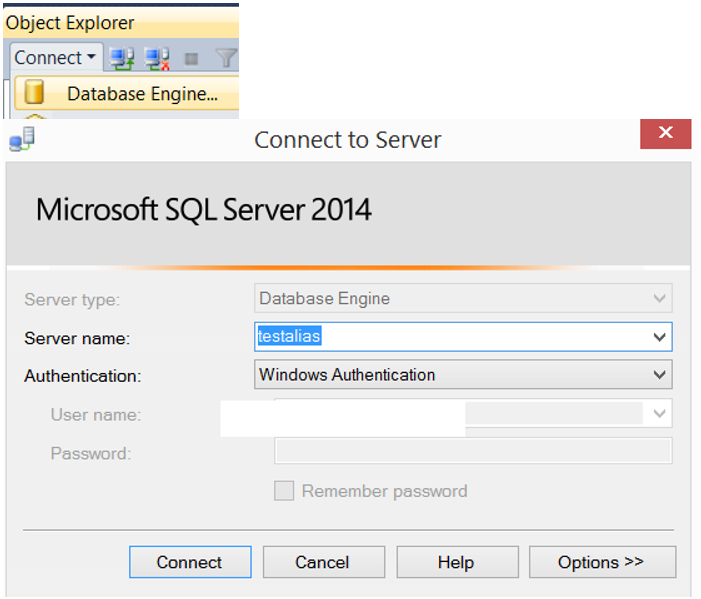Viewport: 701px width, 599px height.
Task: Click the Connect button in dialog
Action: point(190,562)
